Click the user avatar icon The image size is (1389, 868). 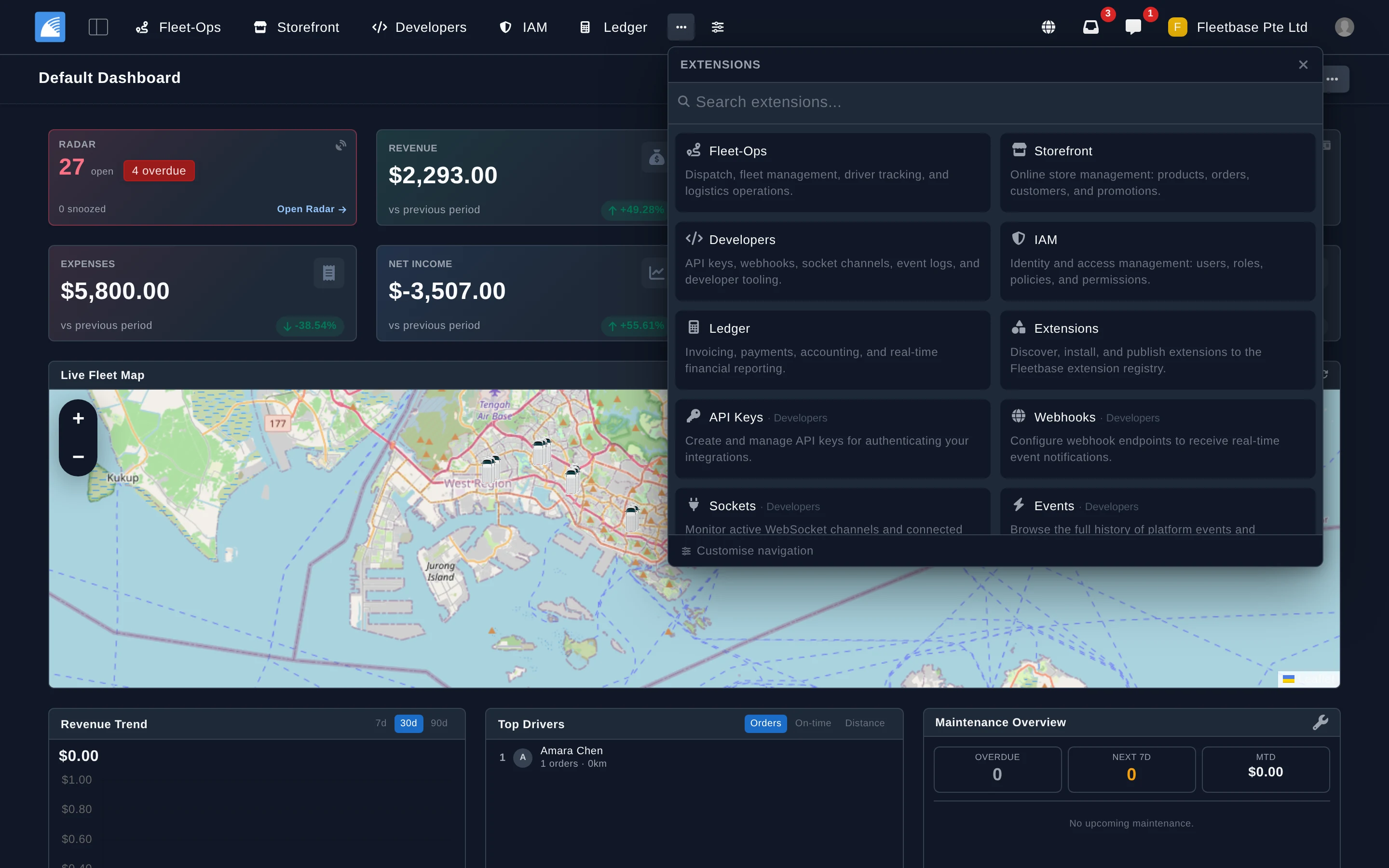(1344, 27)
